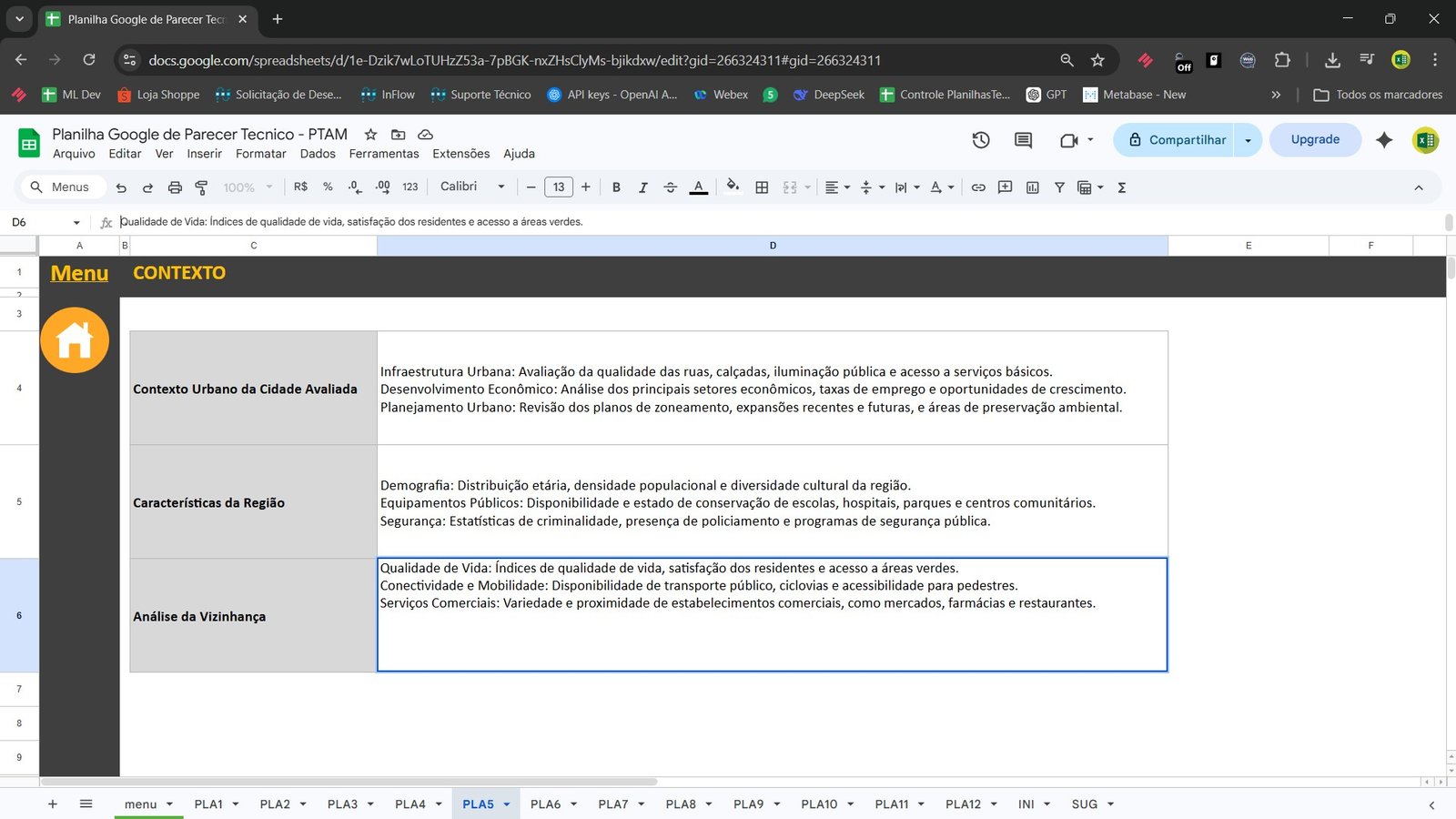Open version history clock icon

(980, 140)
